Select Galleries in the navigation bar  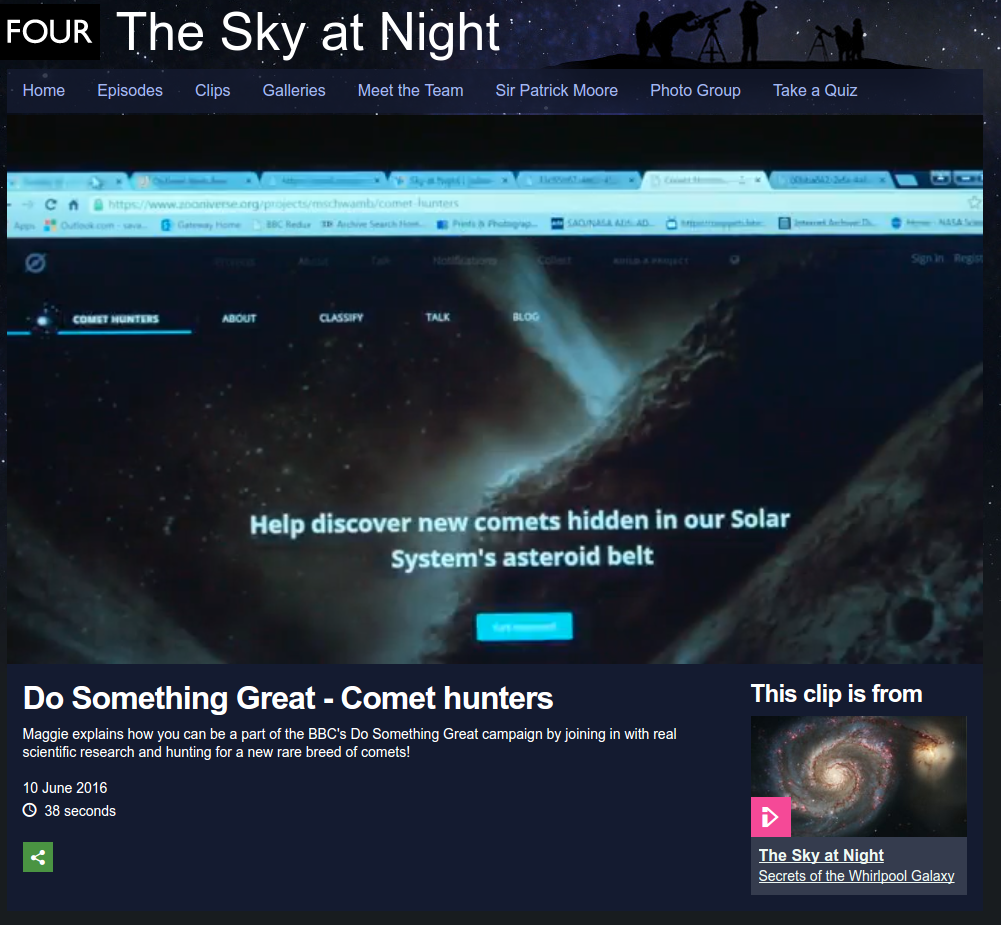coord(294,91)
